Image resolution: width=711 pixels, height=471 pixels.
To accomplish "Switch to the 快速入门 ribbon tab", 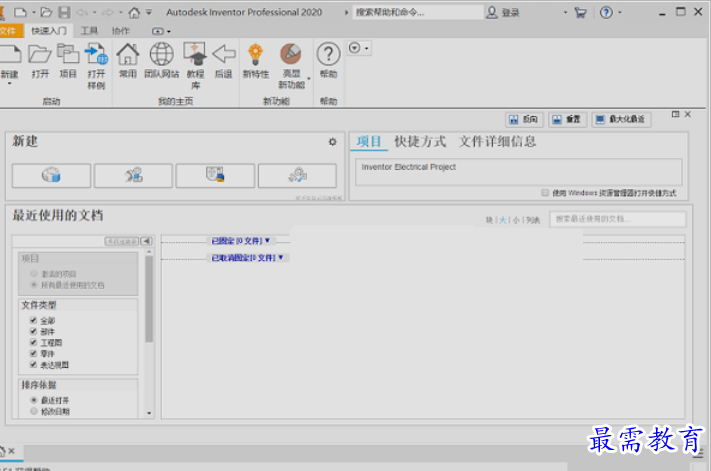I will tap(49, 31).
